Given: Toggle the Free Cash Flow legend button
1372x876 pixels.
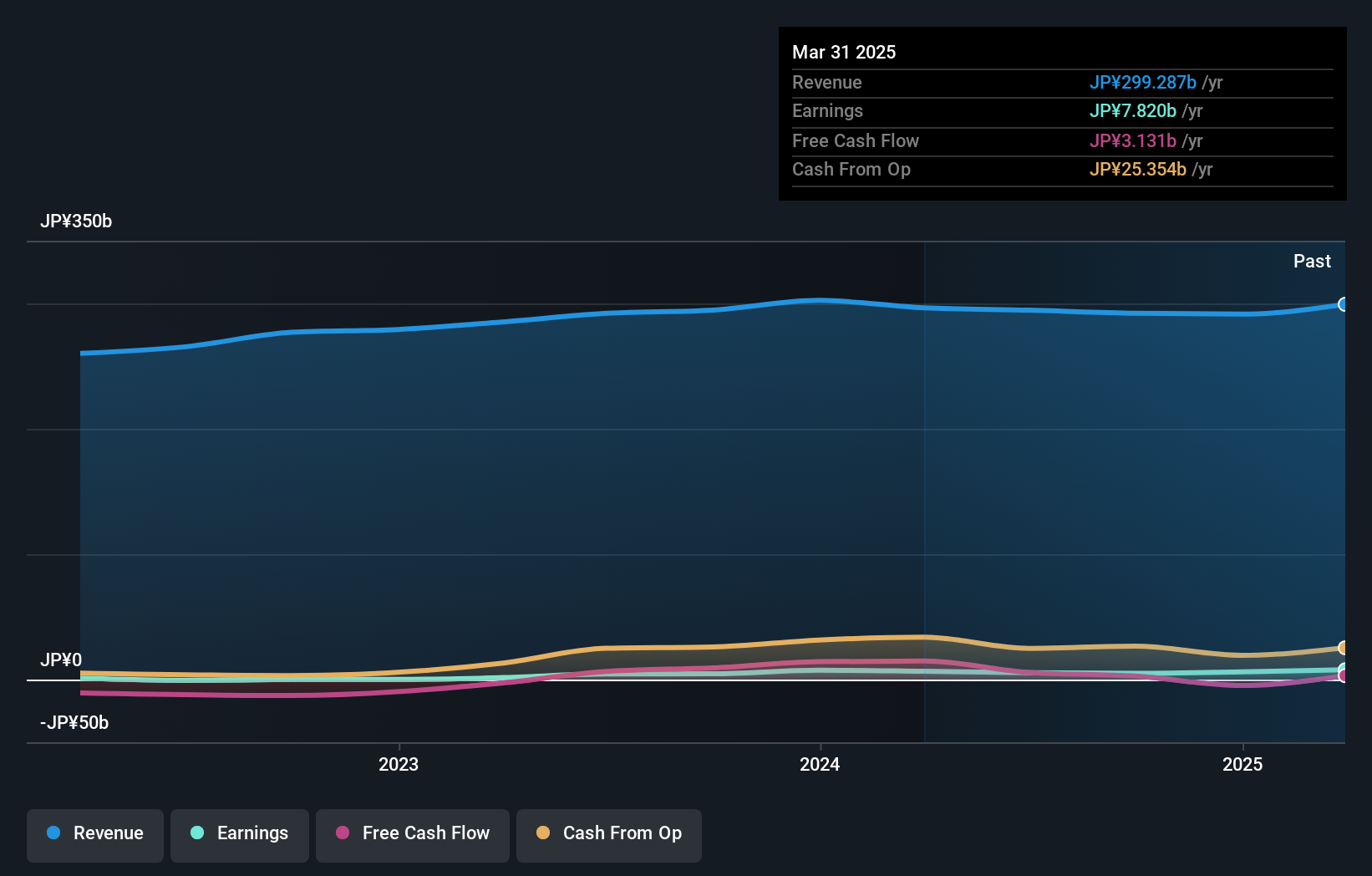Looking at the screenshot, I should [x=413, y=835].
